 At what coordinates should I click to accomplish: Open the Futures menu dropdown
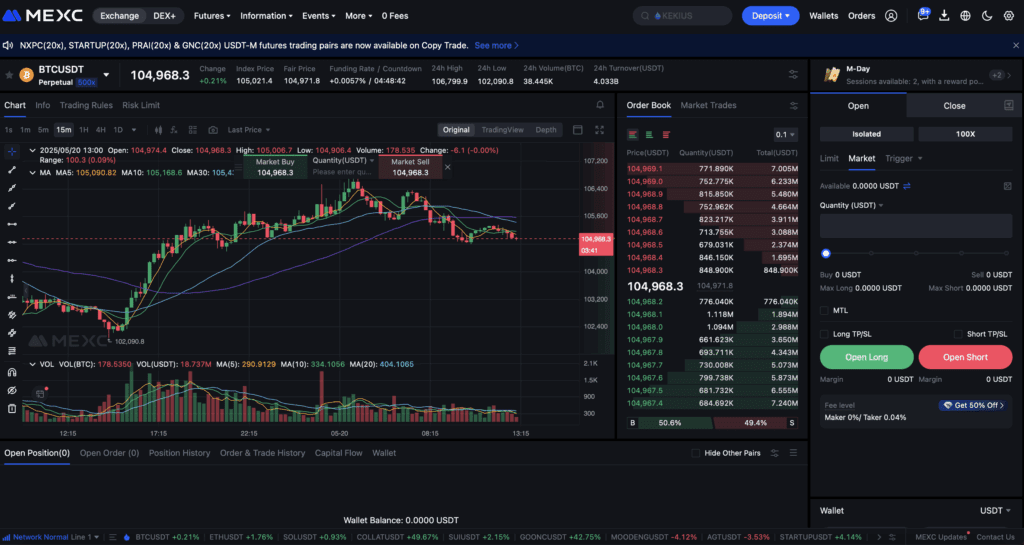click(x=212, y=16)
